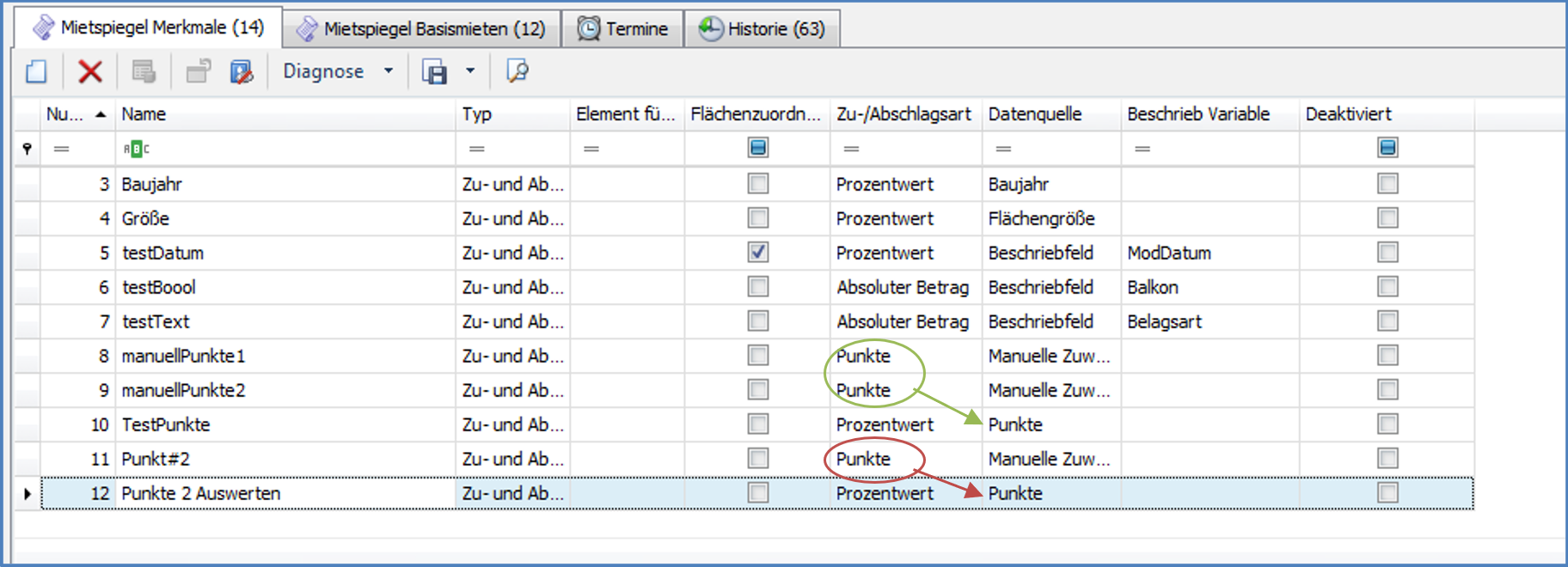Open the Diagnose dropdown arrow
Viewport: 1568px width, 567px height.
(389, 71)
